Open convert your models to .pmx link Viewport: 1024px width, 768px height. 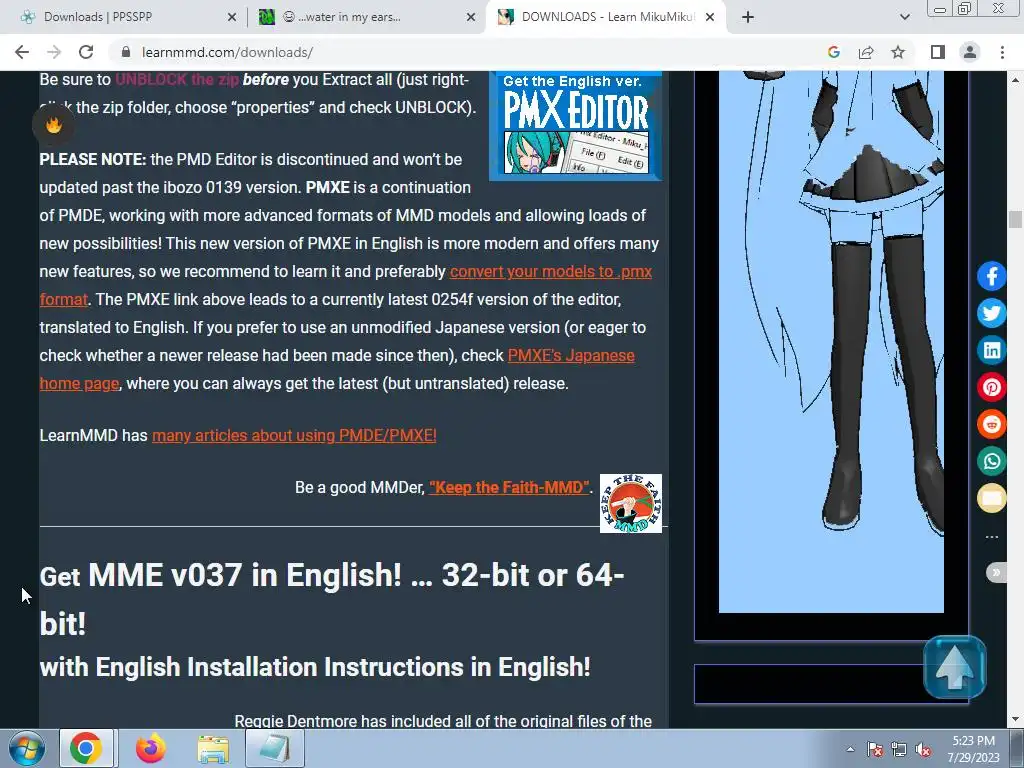(x=551, y=271)
